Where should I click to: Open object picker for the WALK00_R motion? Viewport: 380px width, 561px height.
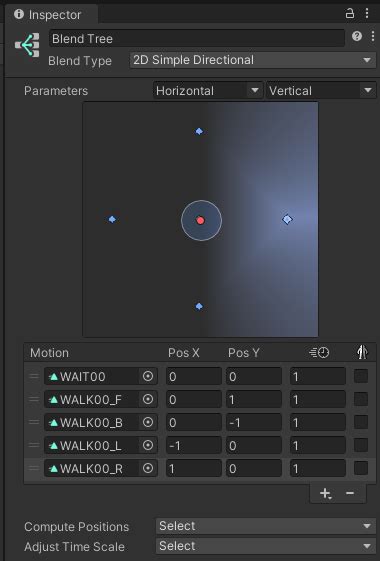point(148,468)
